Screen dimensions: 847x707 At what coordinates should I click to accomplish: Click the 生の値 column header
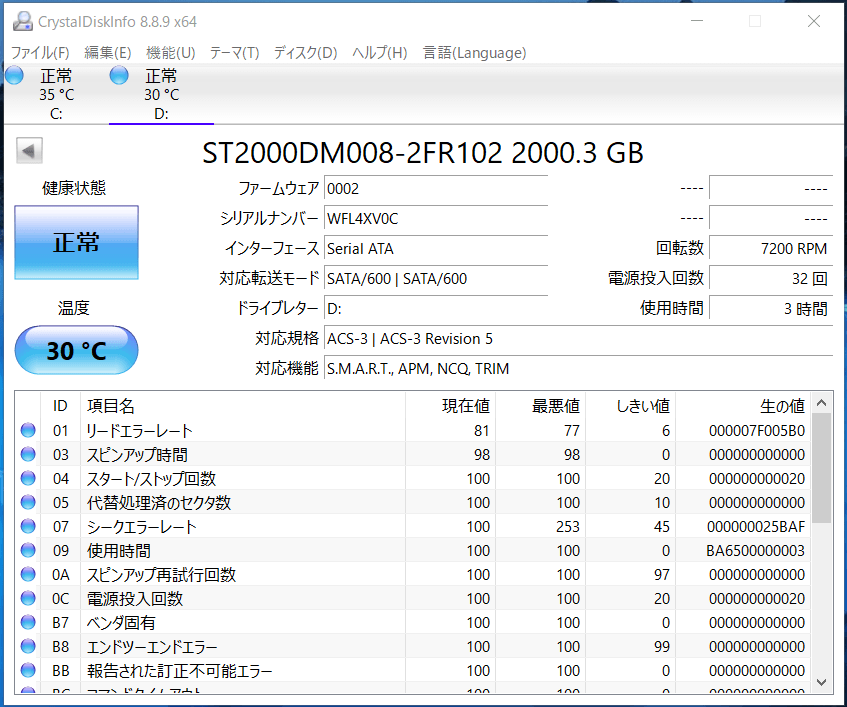point(743,406)
